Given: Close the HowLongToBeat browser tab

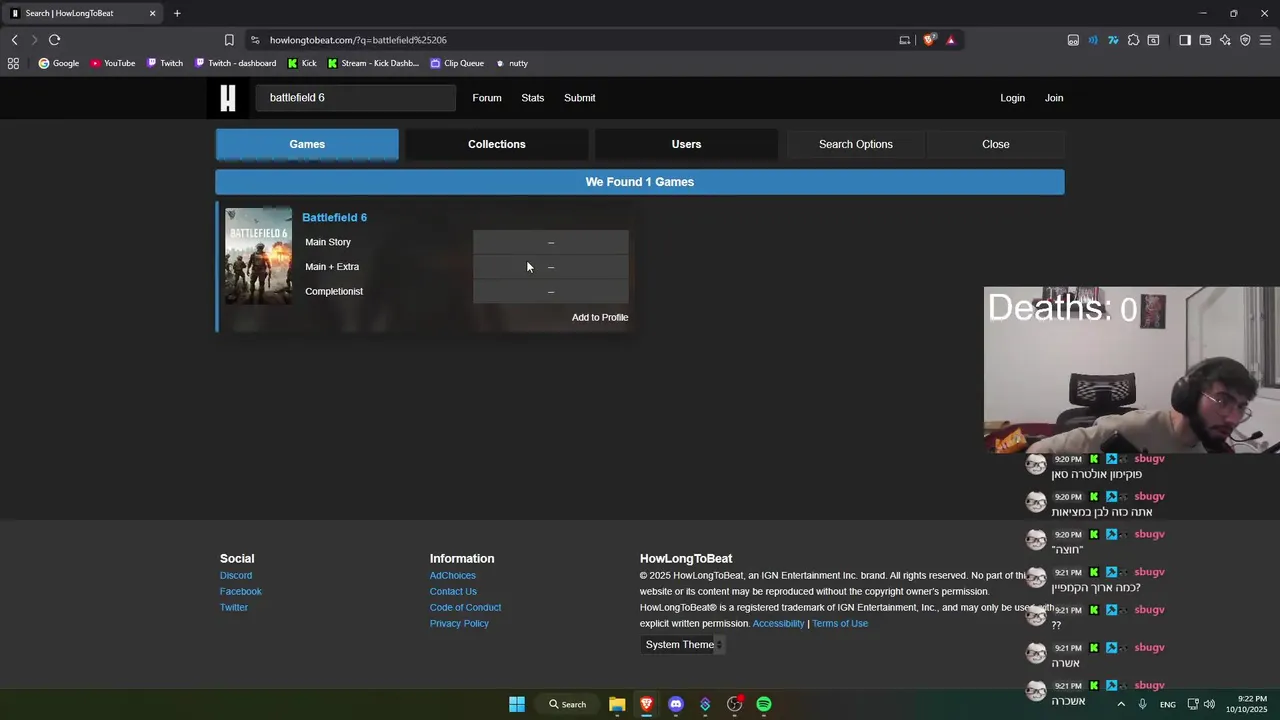Looking at the screenshot, I should 153,13.
